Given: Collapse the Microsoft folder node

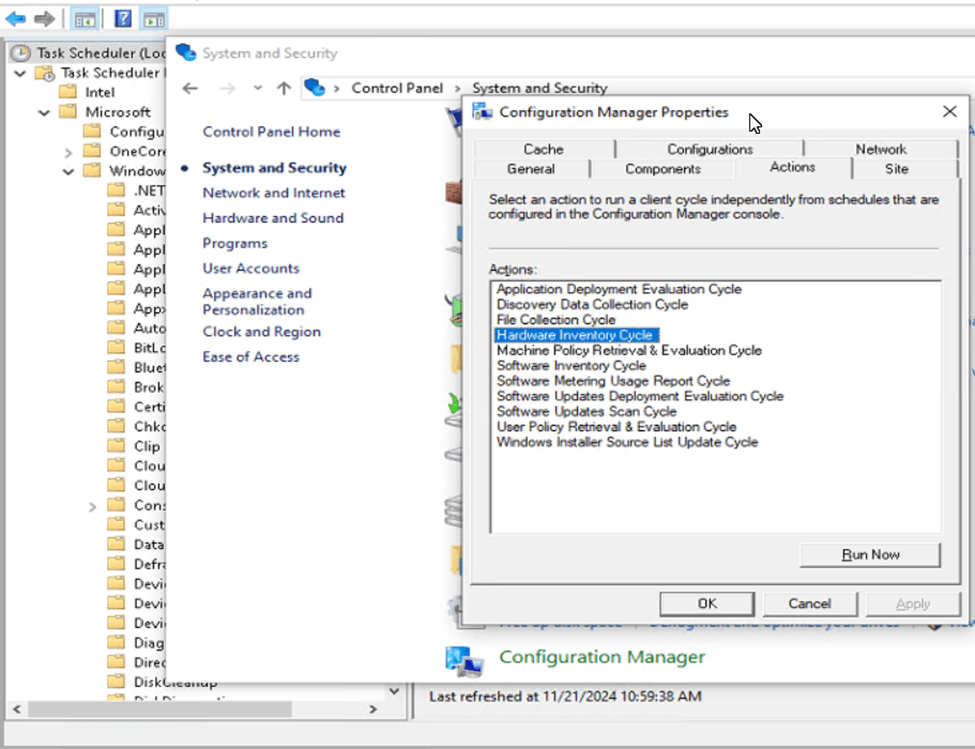Looking at the screenshot, I should (44, 112).
